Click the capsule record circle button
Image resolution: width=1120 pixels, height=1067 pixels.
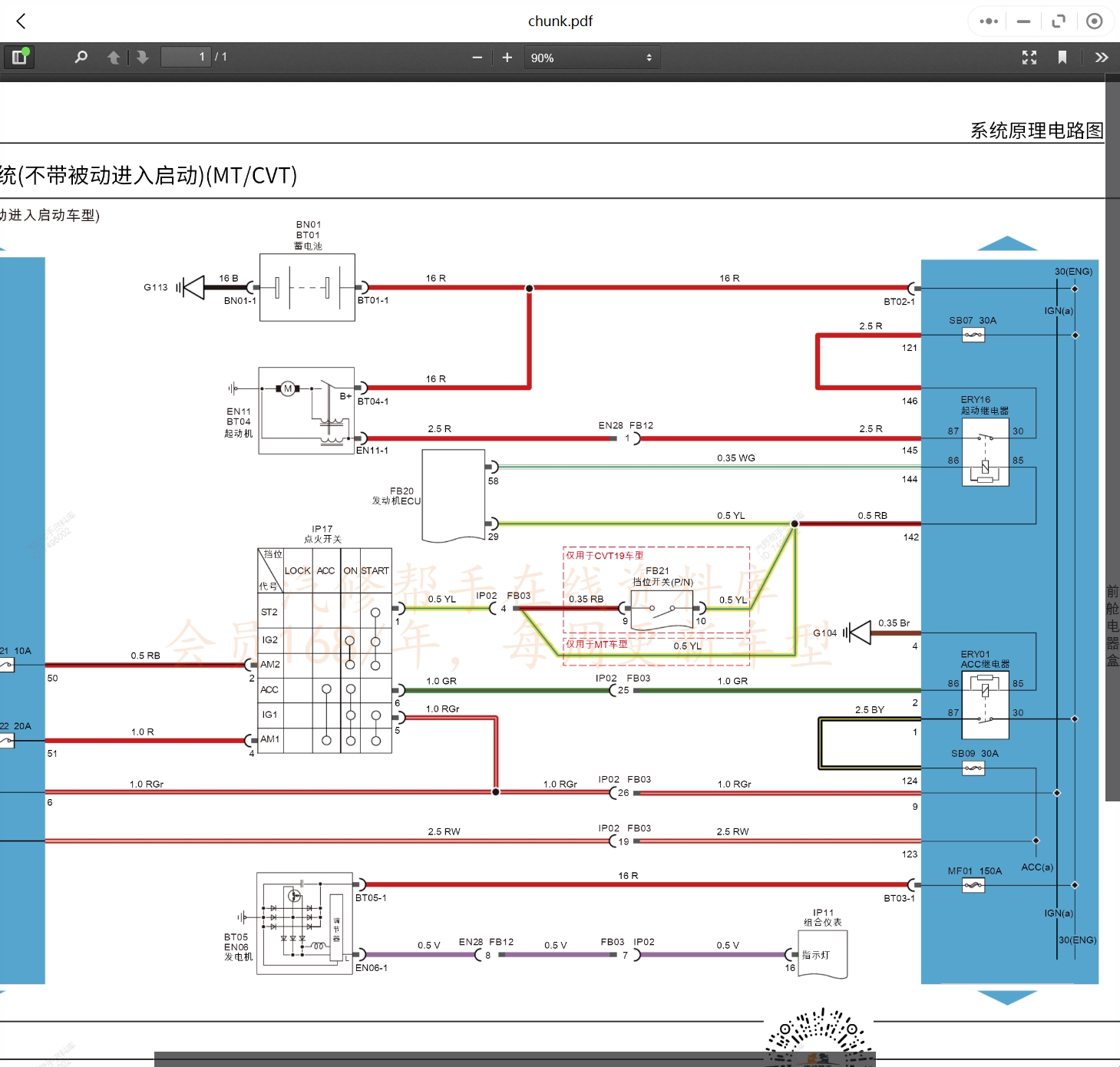coord(1094,21)
